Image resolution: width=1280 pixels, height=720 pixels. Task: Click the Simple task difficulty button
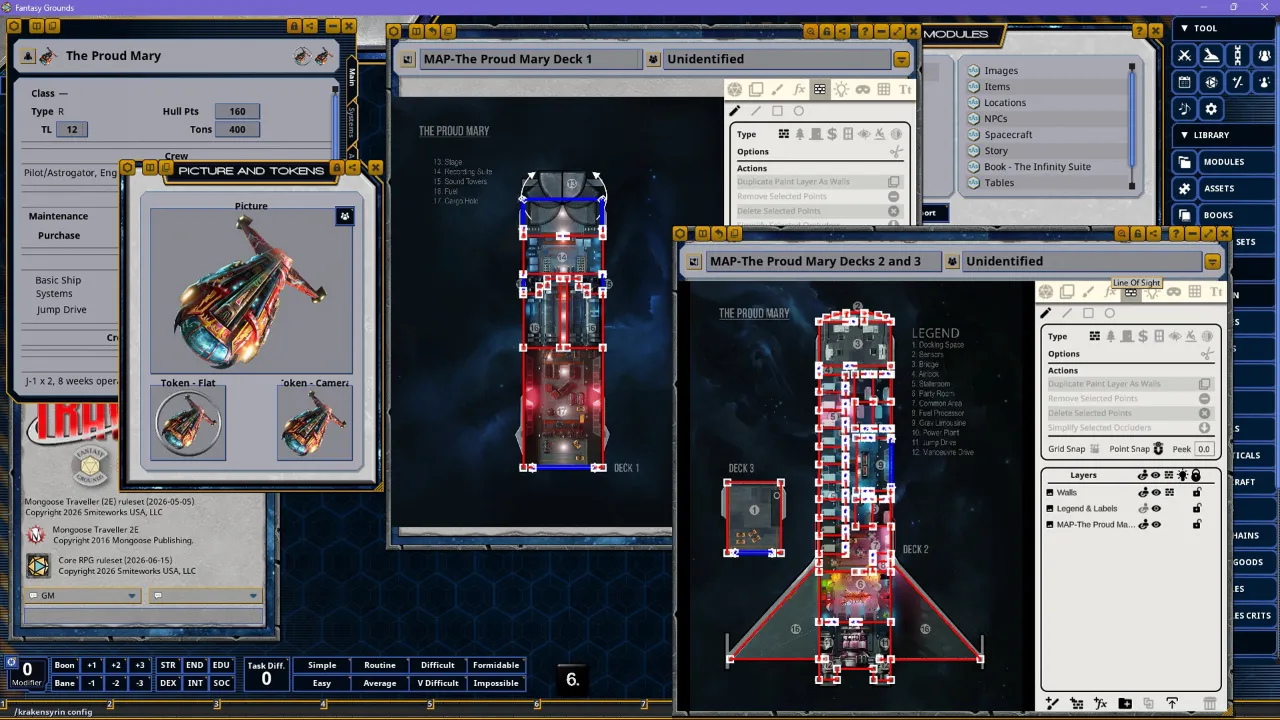pos(322,665)
